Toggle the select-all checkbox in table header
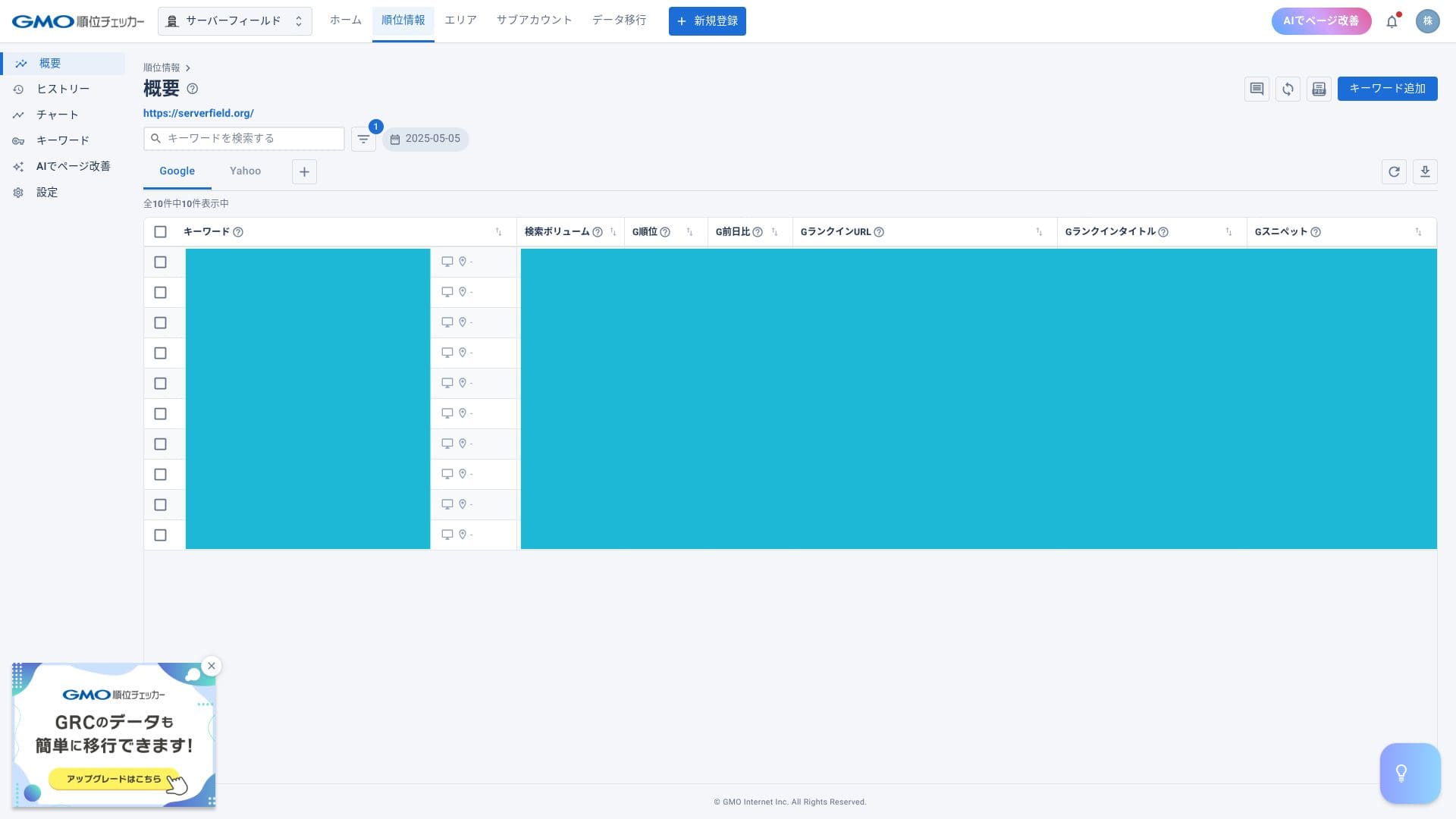This screenshot has height=819, width=1456. [160, 232]
